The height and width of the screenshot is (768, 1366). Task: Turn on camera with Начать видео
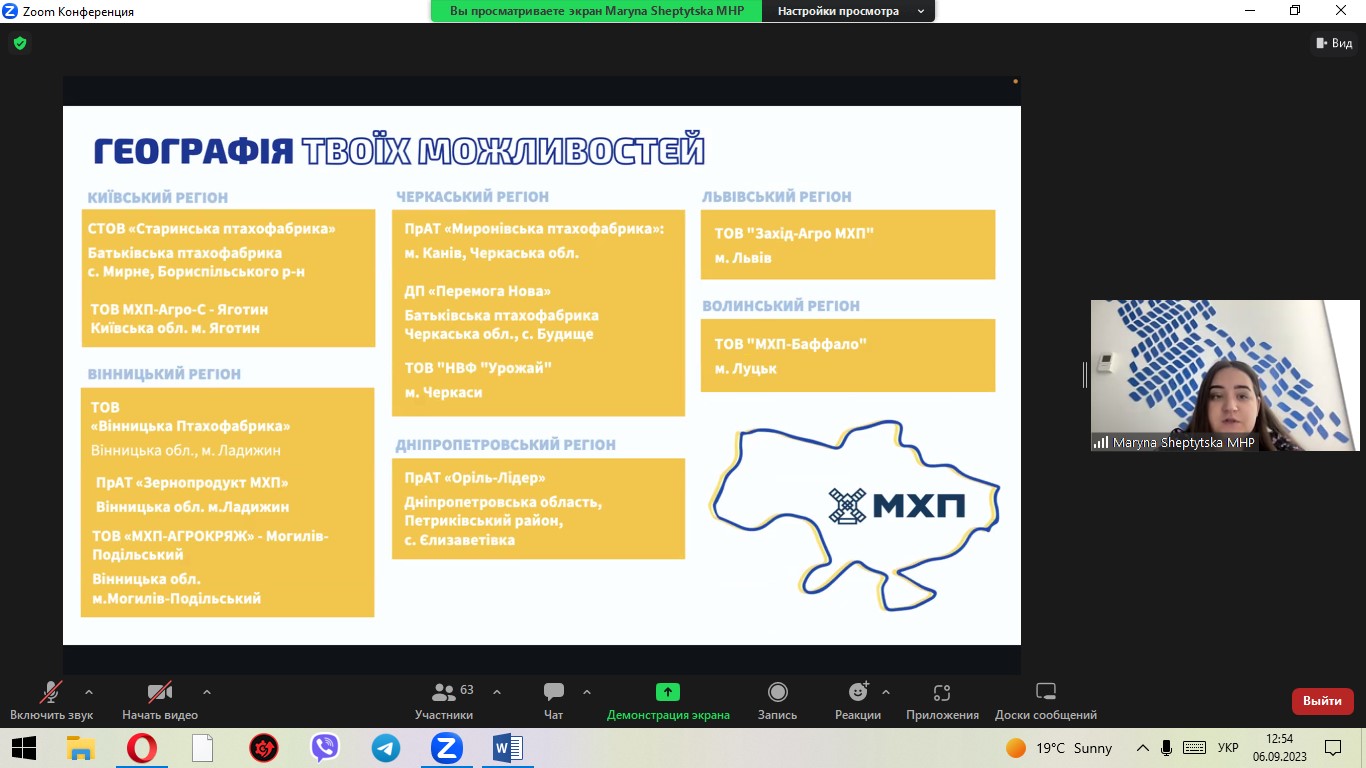[160, 700]
